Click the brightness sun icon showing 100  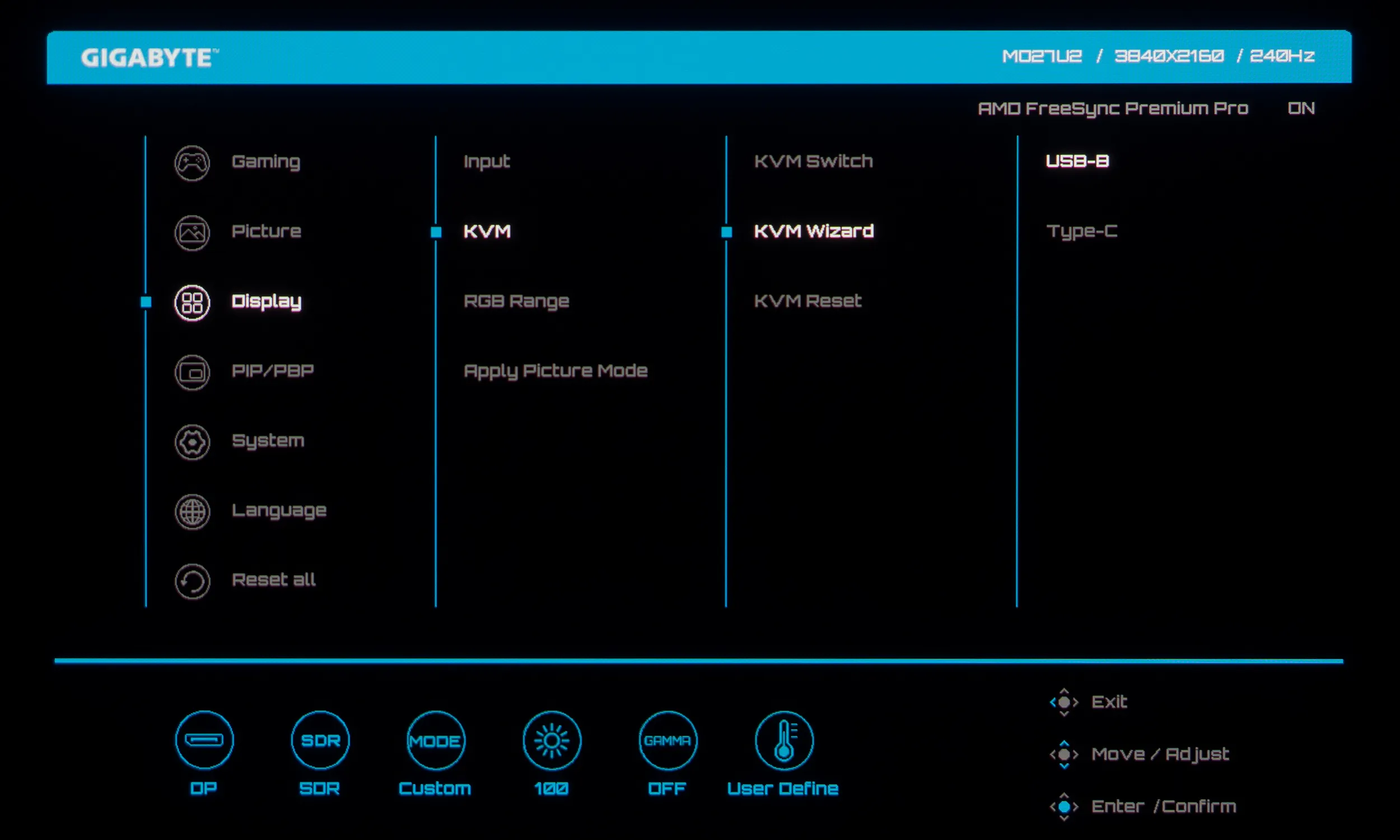(x=552, y=740)
